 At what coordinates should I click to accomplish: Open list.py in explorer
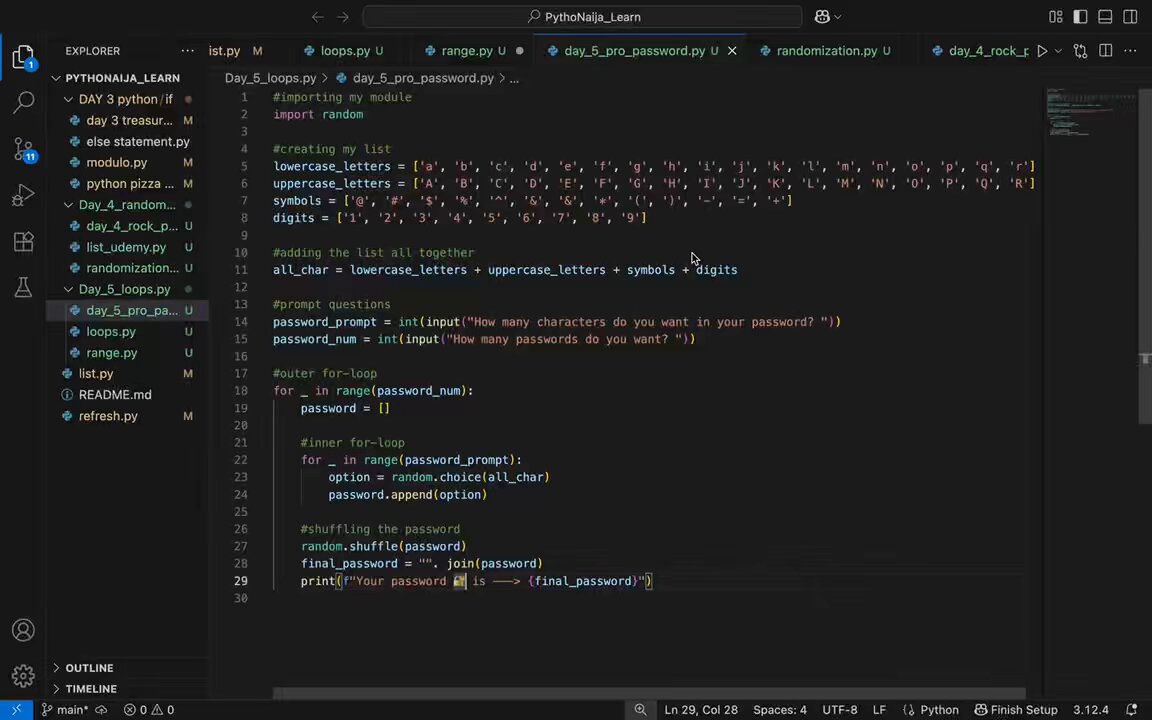coord(128,373)
